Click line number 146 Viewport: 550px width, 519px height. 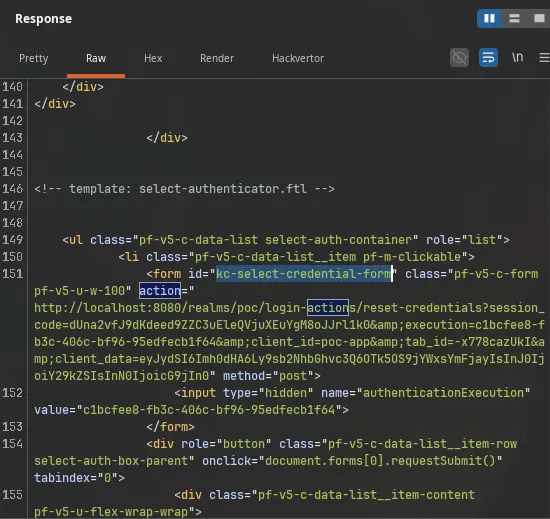coord(13,189)
